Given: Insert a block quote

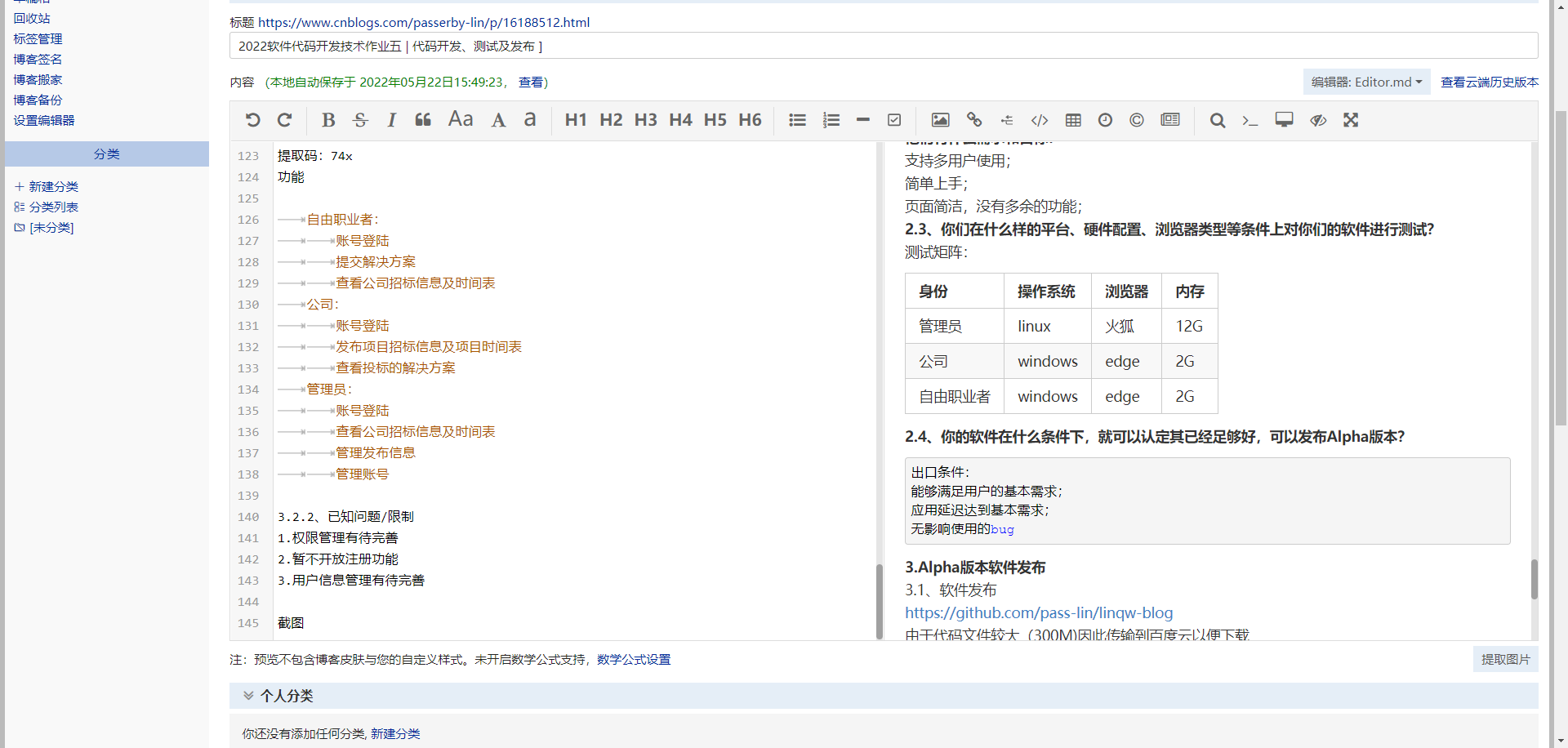Looking at the screenshot, I should click(423, 120).
